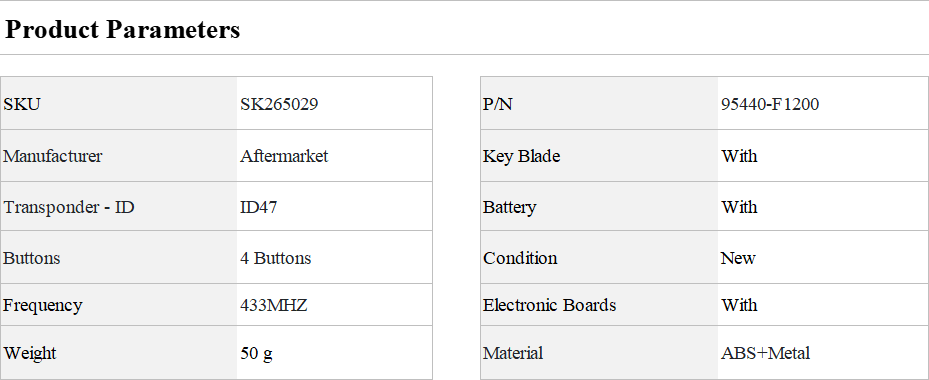
Task: Select the 433MHZ frequency value
Action: 274,305
